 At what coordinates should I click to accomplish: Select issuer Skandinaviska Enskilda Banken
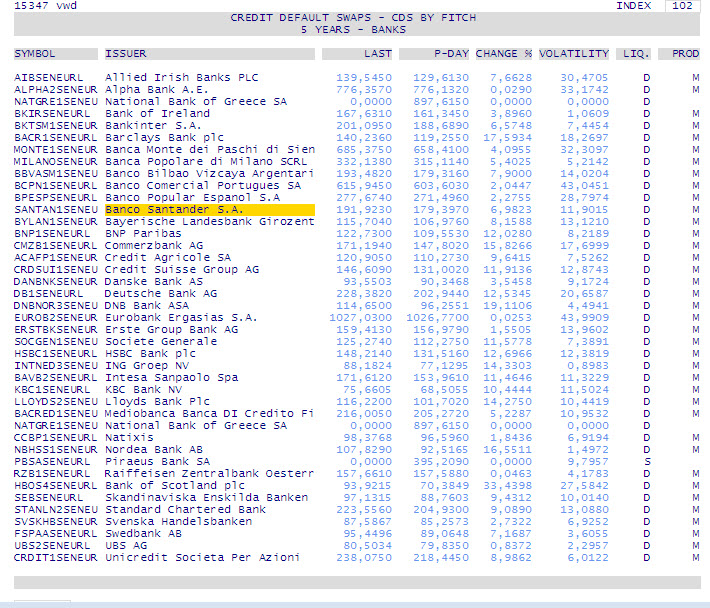[206, 498]
